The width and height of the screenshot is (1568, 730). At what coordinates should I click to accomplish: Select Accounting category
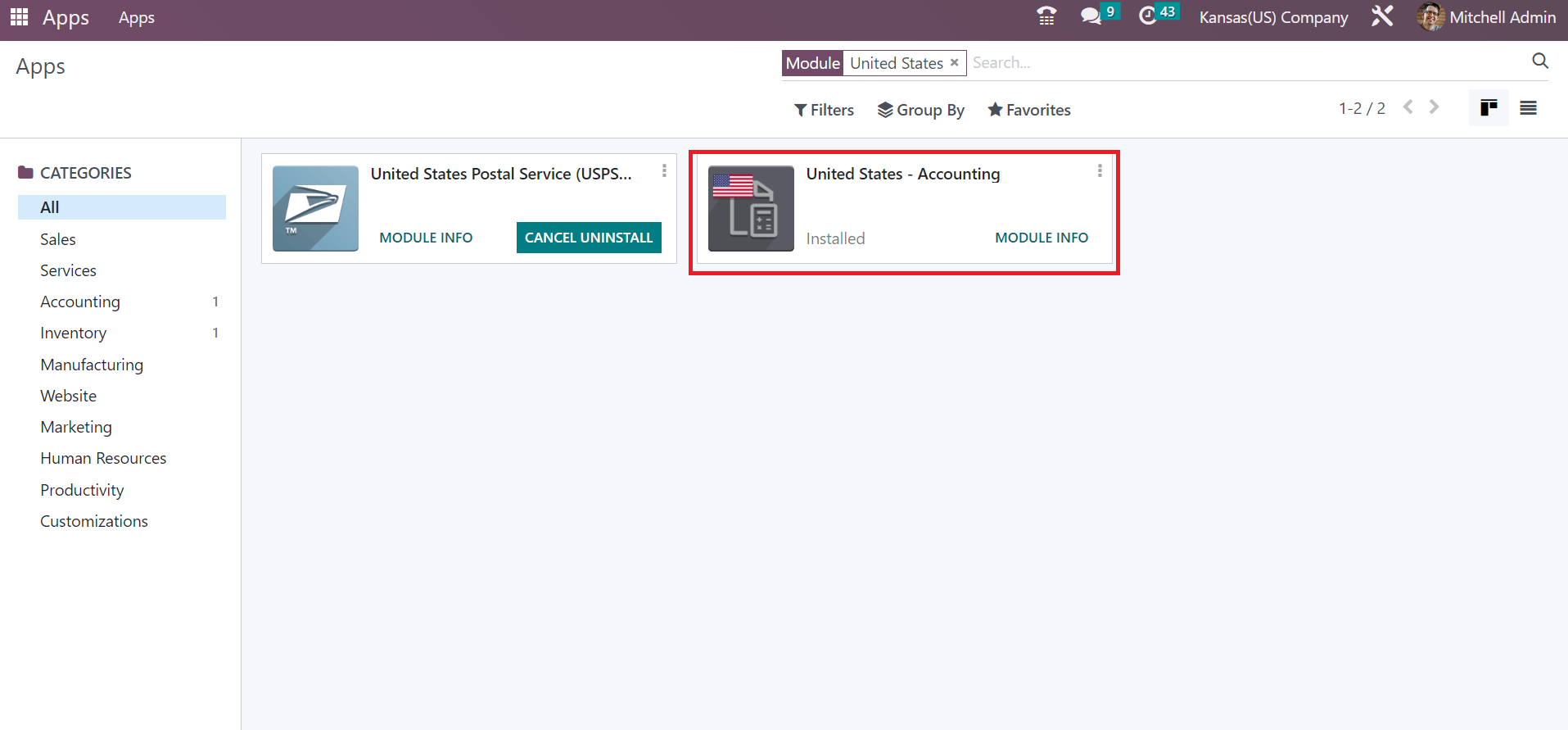click(122, 302)
